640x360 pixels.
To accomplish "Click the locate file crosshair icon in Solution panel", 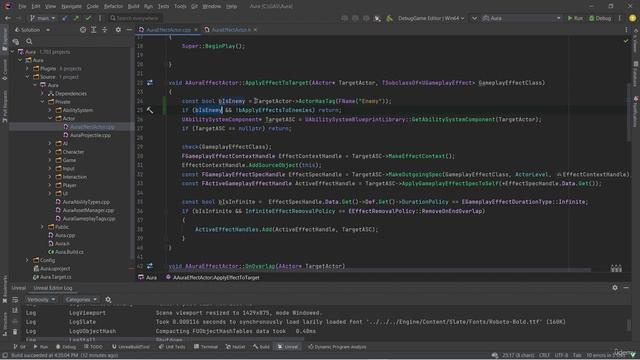I will click(83, 30).
